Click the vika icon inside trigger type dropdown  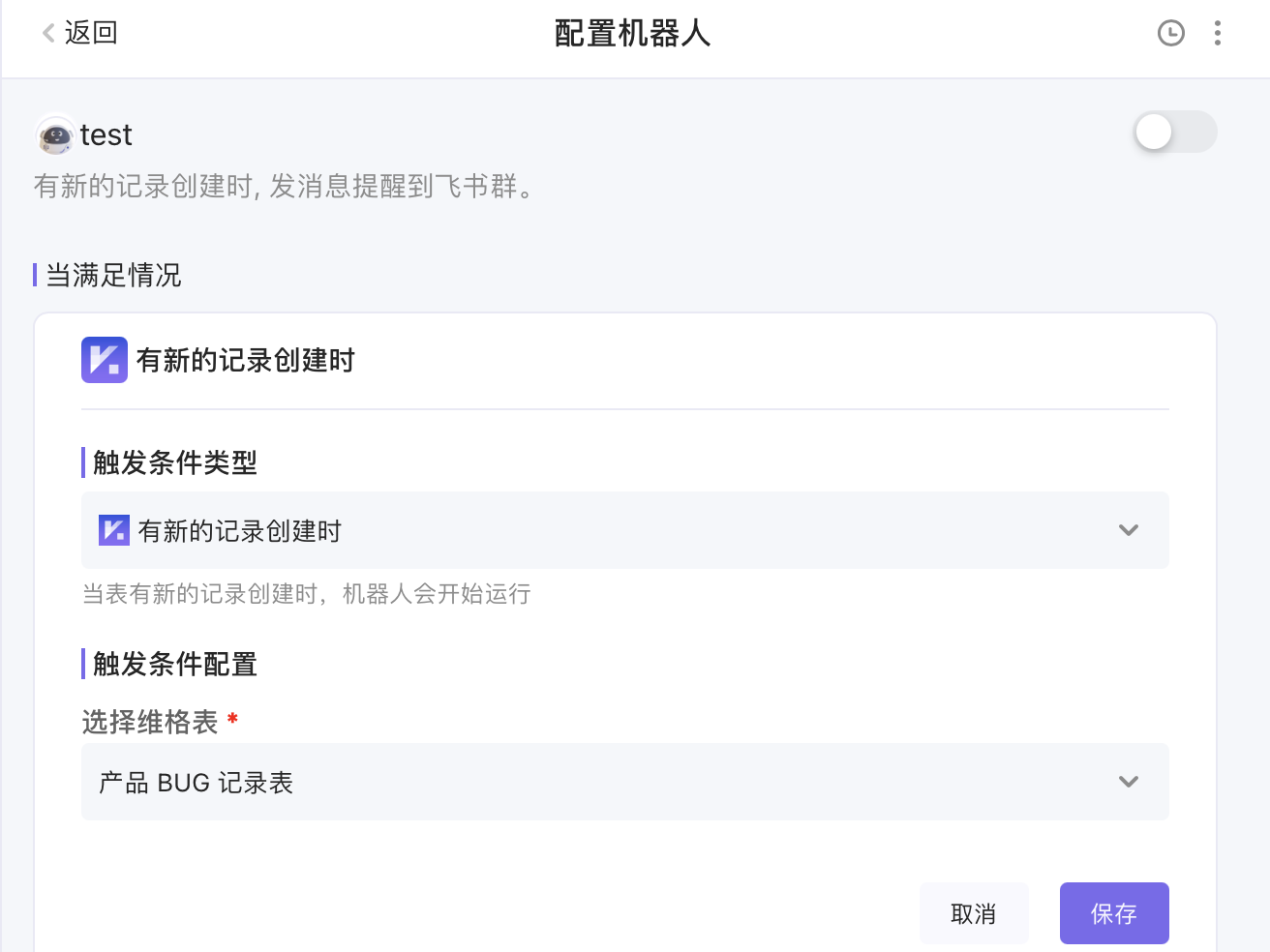pyautogui.click(x=114, y=530)
